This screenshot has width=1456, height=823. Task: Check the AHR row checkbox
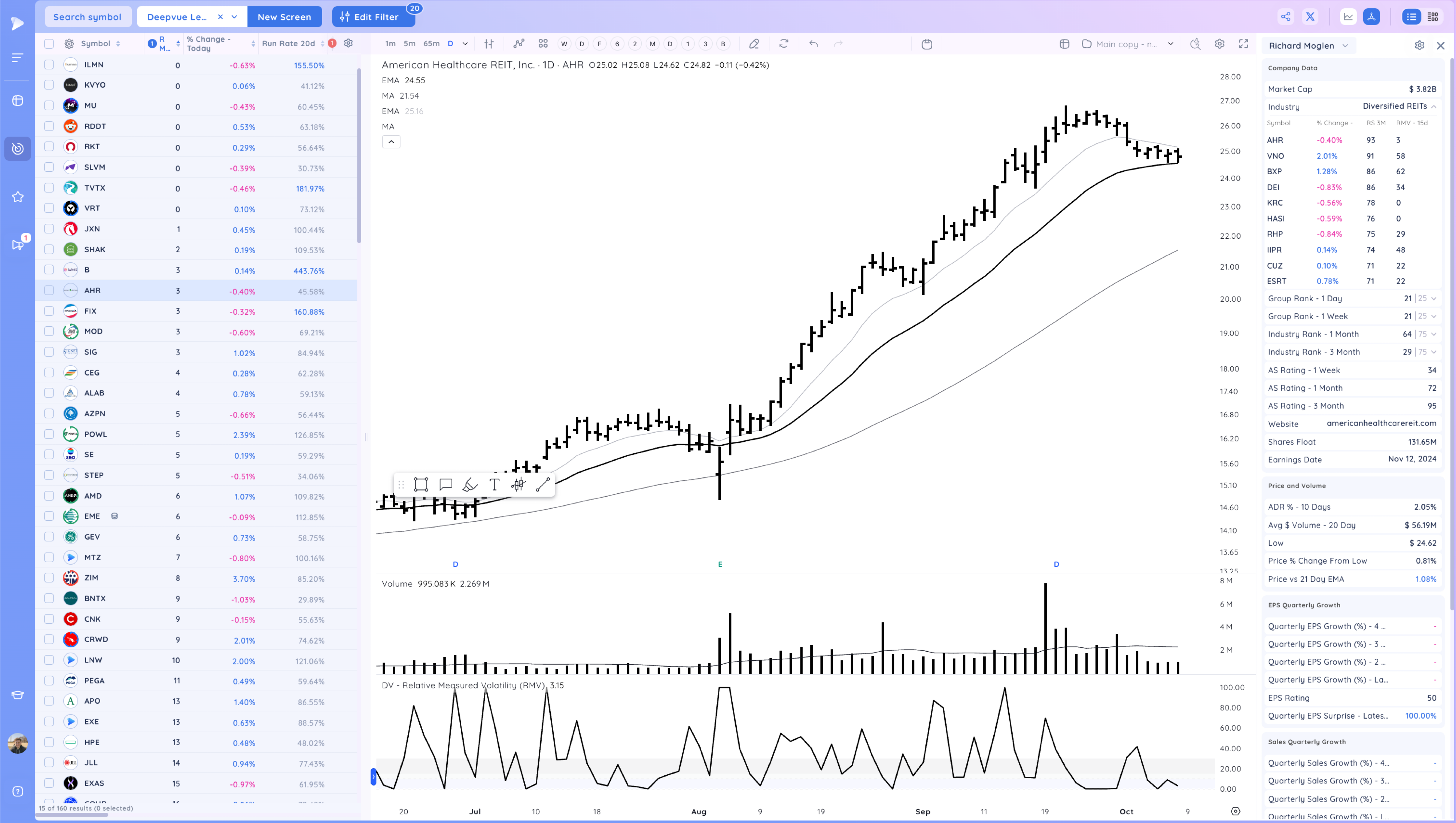[x=49, y=291]
